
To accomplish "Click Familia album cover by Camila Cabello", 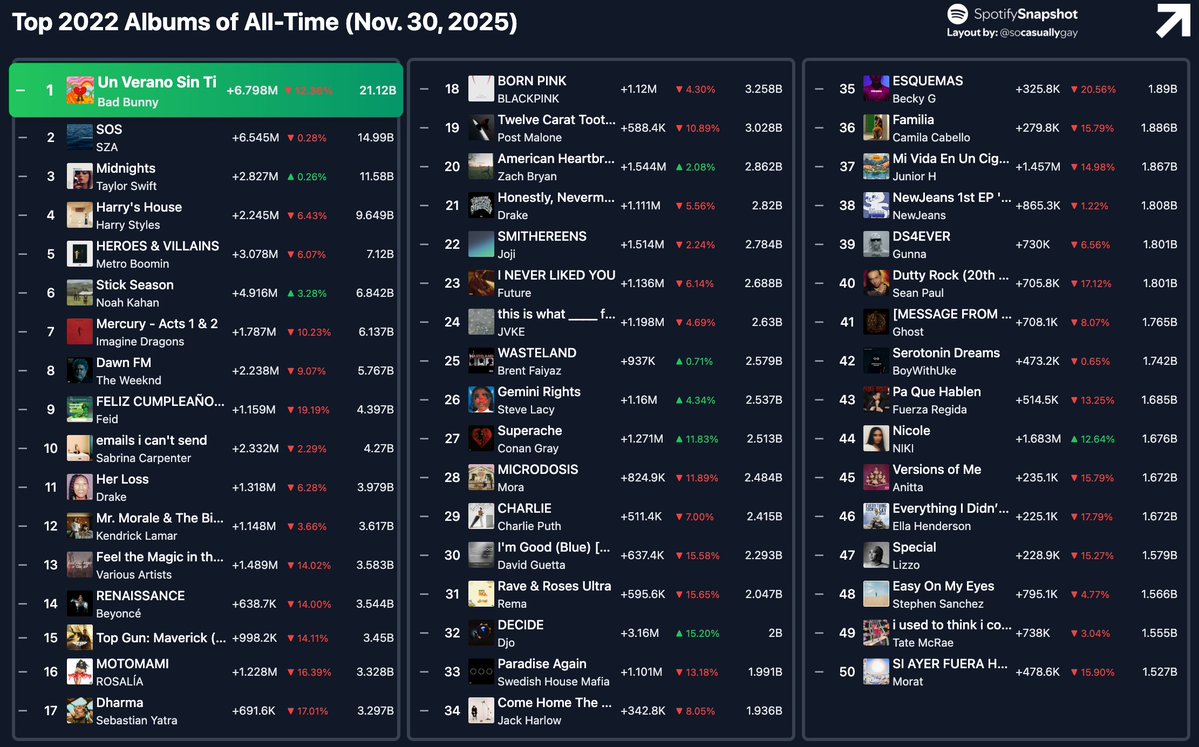I will tap(876, 128).
